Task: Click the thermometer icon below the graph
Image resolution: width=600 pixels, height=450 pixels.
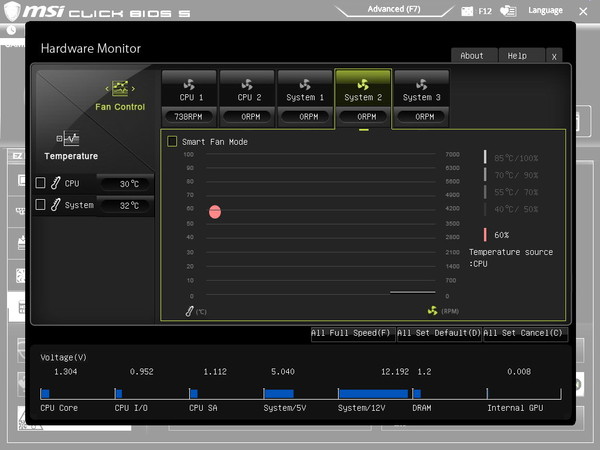Action: 189,311
